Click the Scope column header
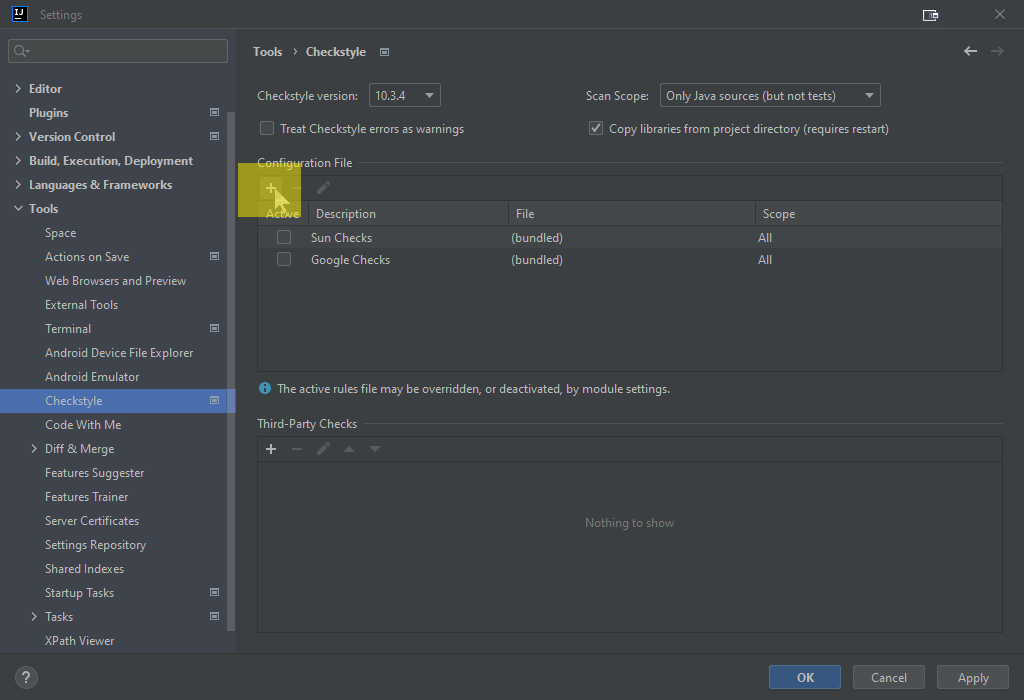 (878, 214)
